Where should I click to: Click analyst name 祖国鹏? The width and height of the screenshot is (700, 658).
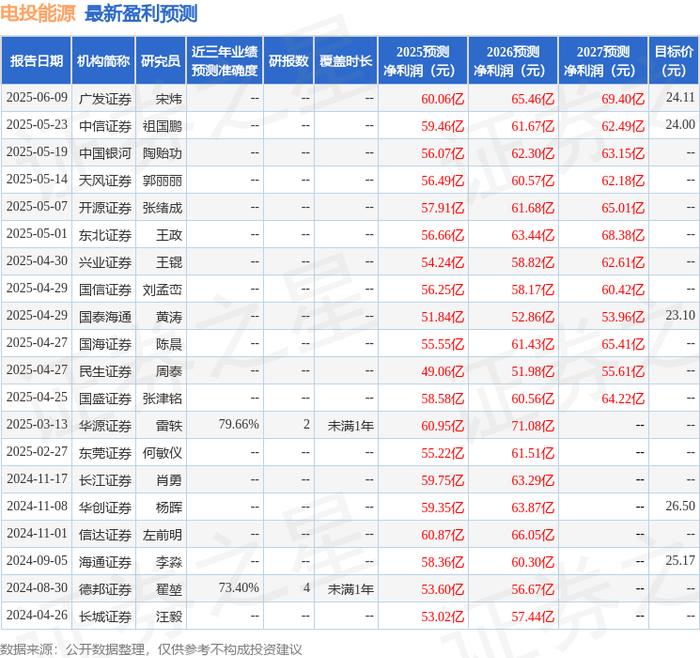[162, 126]
